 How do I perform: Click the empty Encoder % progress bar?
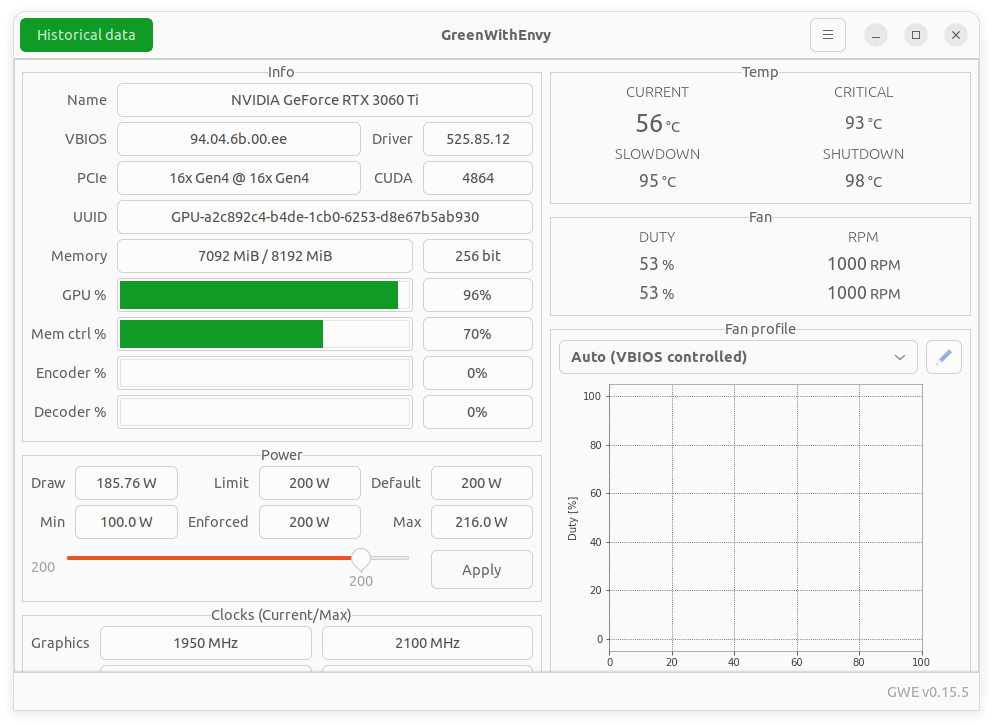coord(265,373)
